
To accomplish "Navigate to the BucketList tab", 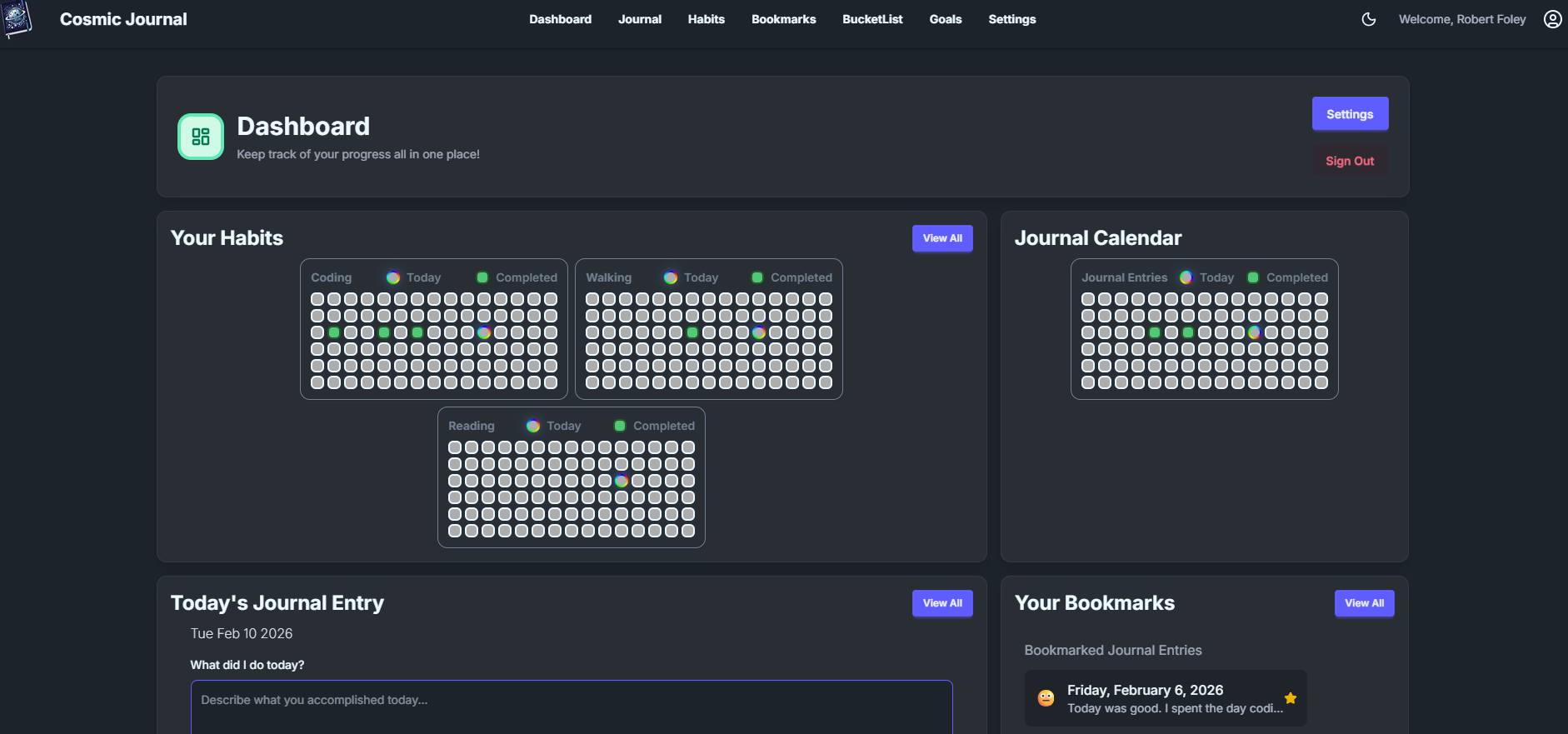I will [x=872, y=19].
